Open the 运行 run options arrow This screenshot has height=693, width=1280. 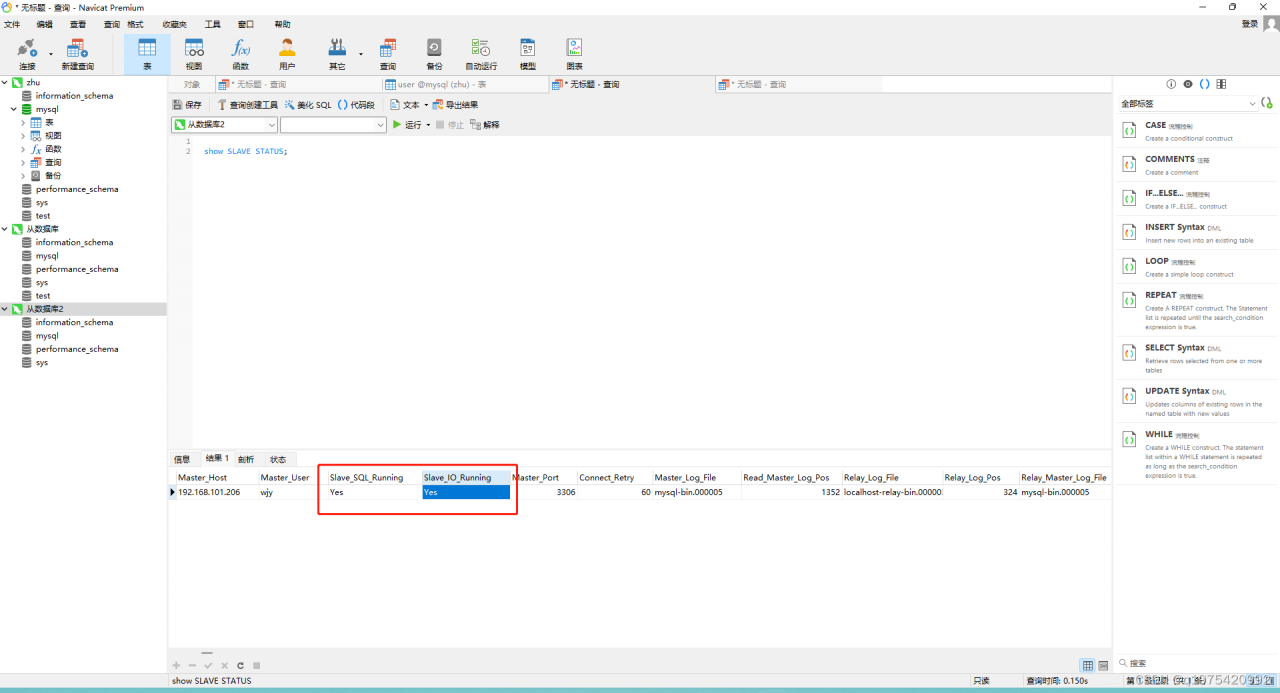[428, 125]
